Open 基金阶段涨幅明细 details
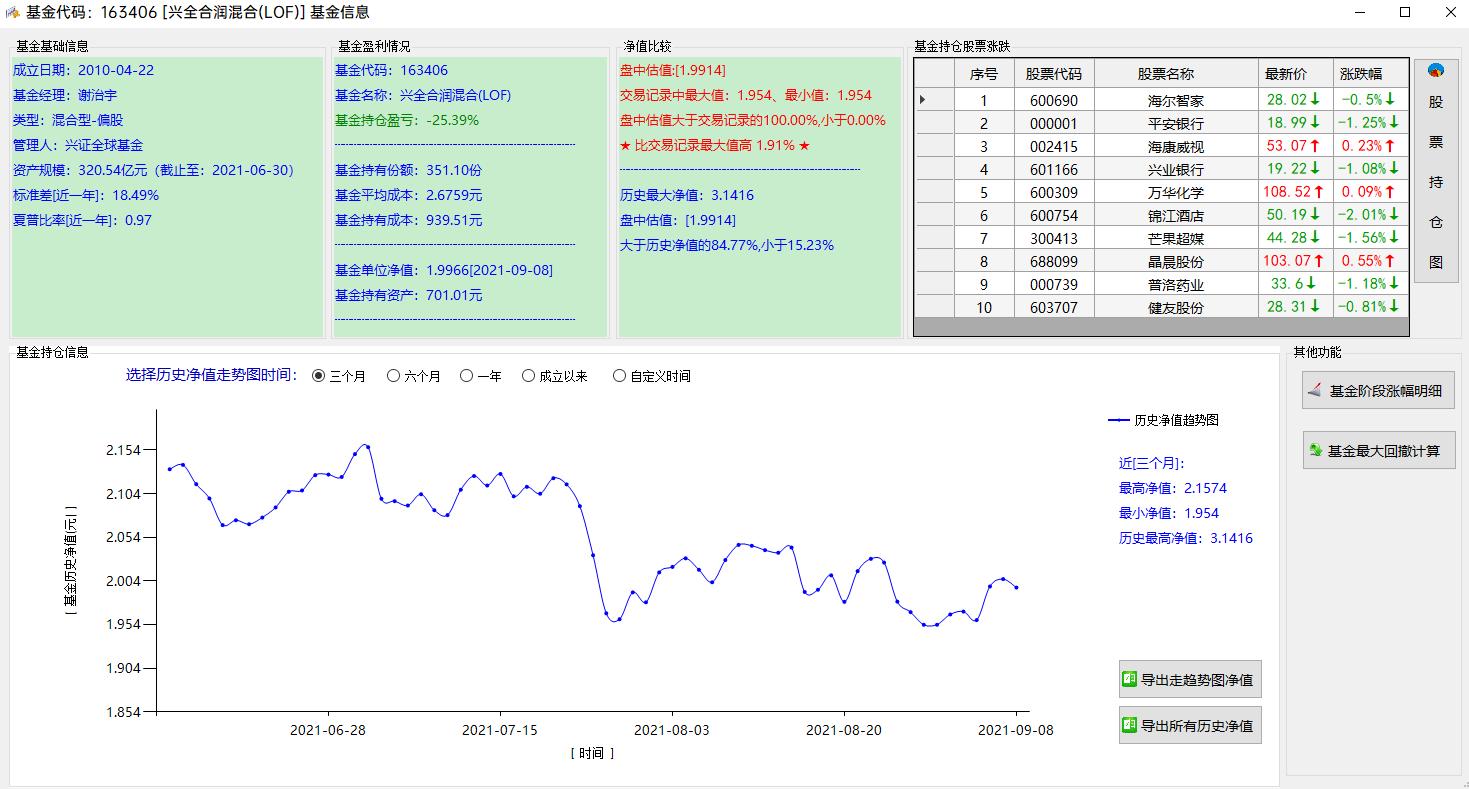The image size is (1469, 789). (x=1379, y=390)
